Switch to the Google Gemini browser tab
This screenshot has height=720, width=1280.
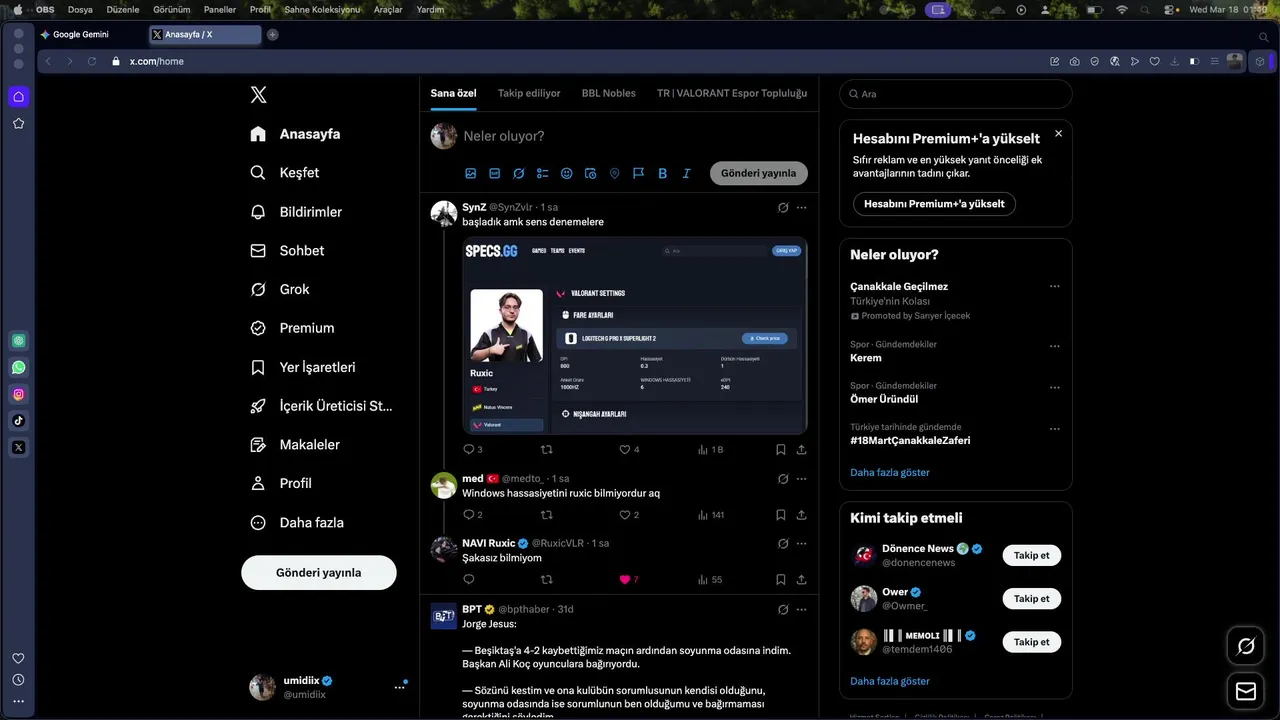81,34
